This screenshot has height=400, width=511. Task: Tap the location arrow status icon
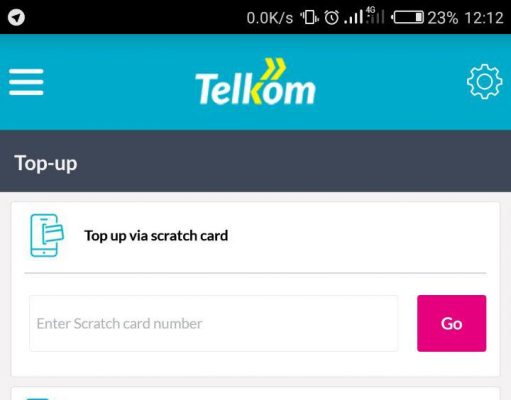click(x=16, y=17)
